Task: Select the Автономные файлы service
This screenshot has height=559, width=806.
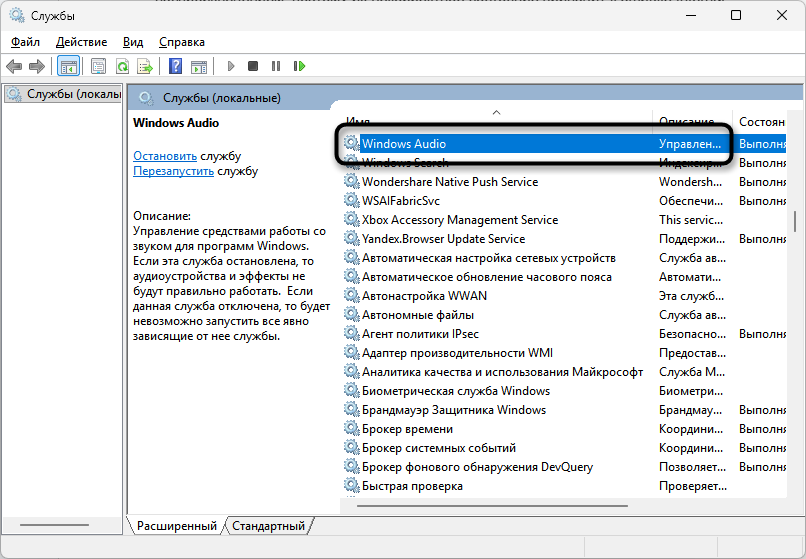Action: pos(564,315)
